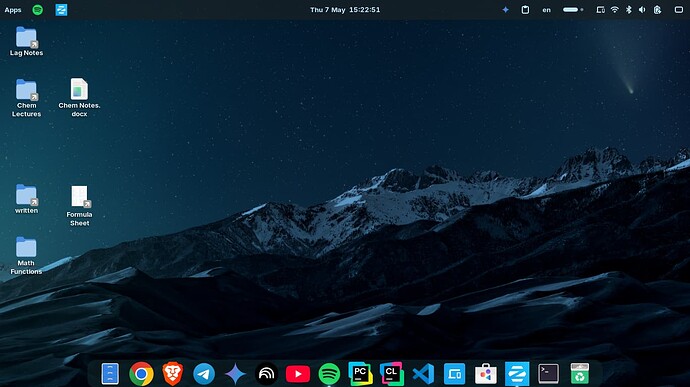Click the connected devices tray icon
The image size is (690, 387).
click(600, 10)
